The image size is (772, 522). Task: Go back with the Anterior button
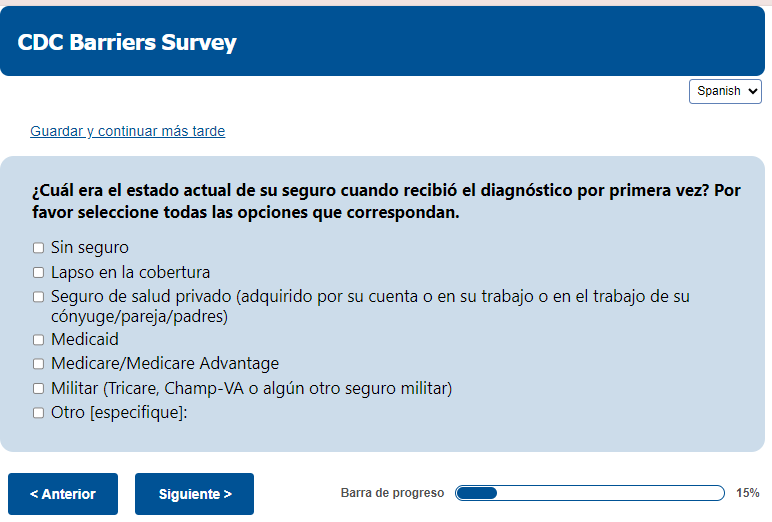[63, 494]
